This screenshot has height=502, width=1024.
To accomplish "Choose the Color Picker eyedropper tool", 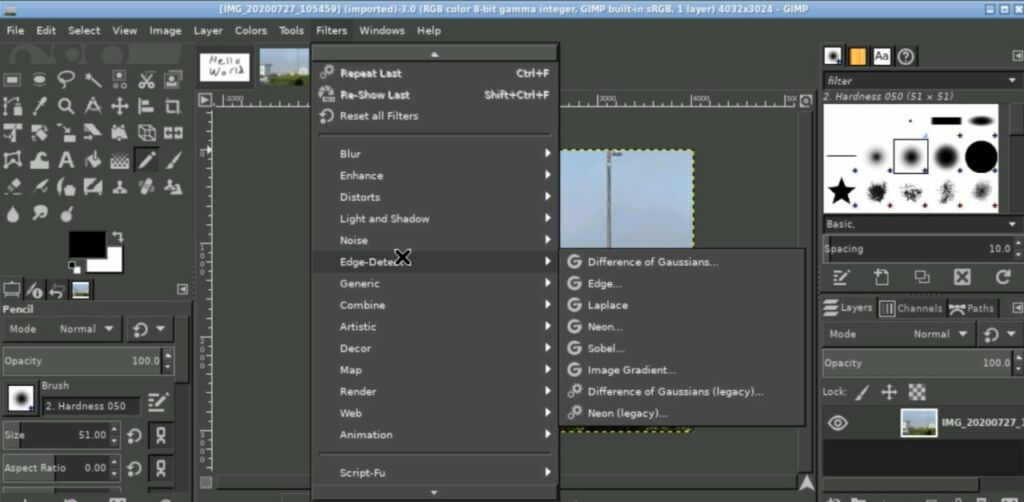I will pyautogui.click(x=39, y=106).
